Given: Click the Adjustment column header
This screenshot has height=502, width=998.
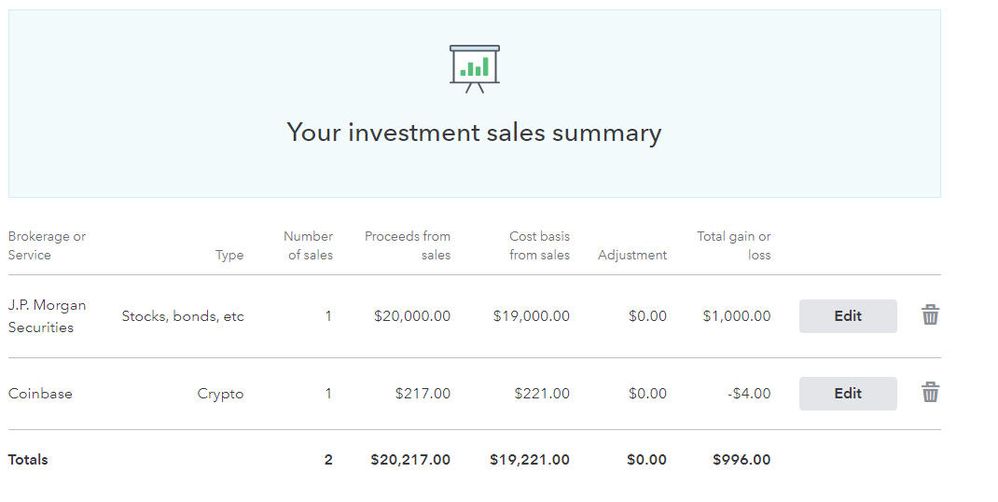Looking at the screenshot, I should pos(632,255).
